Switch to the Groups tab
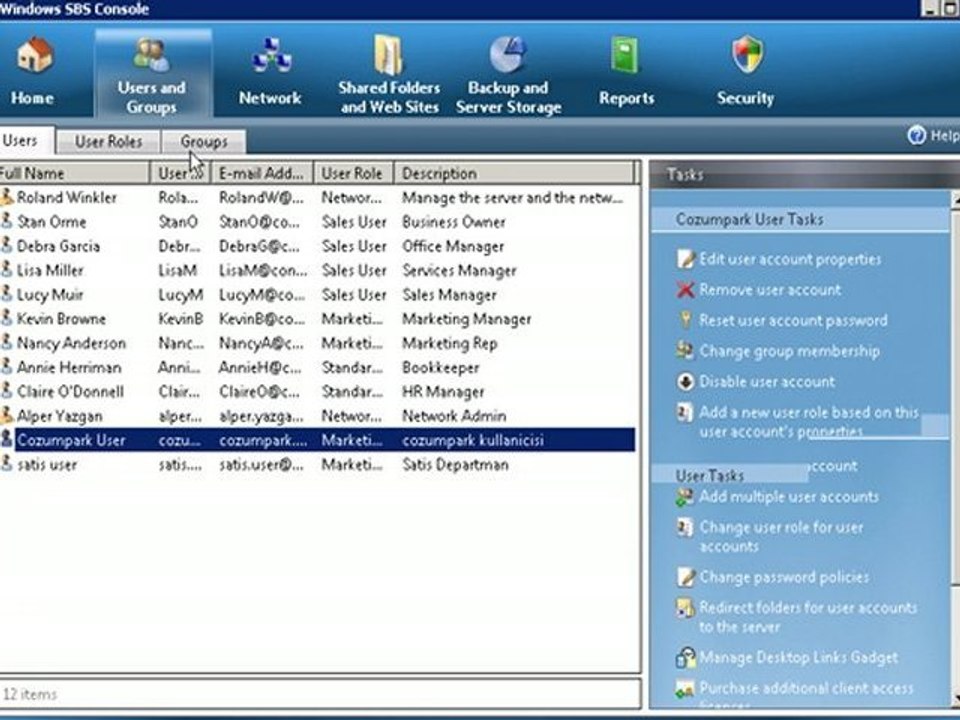 [204, 142]
